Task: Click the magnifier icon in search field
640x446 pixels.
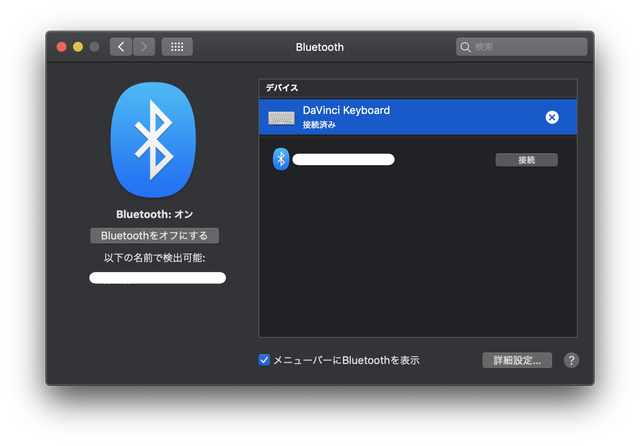Action: (x=465, y=47)
